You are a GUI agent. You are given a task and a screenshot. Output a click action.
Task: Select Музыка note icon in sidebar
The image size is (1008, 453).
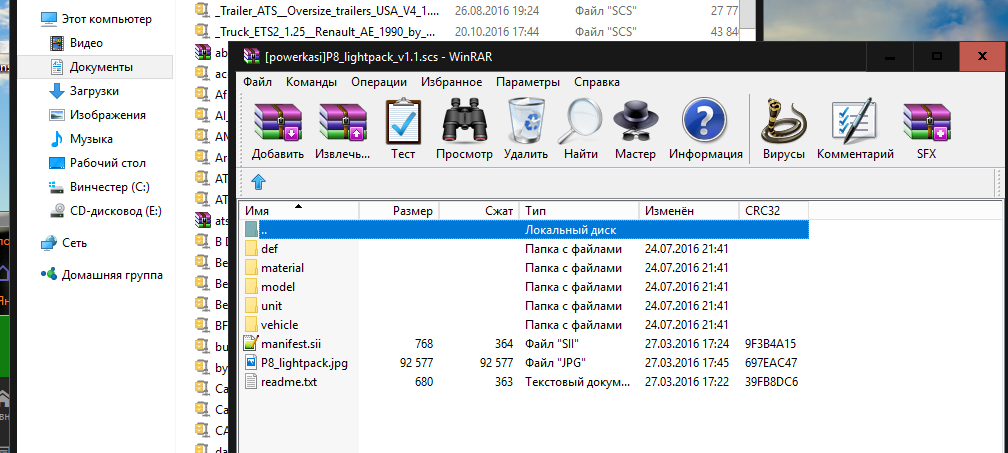[57, 139]
